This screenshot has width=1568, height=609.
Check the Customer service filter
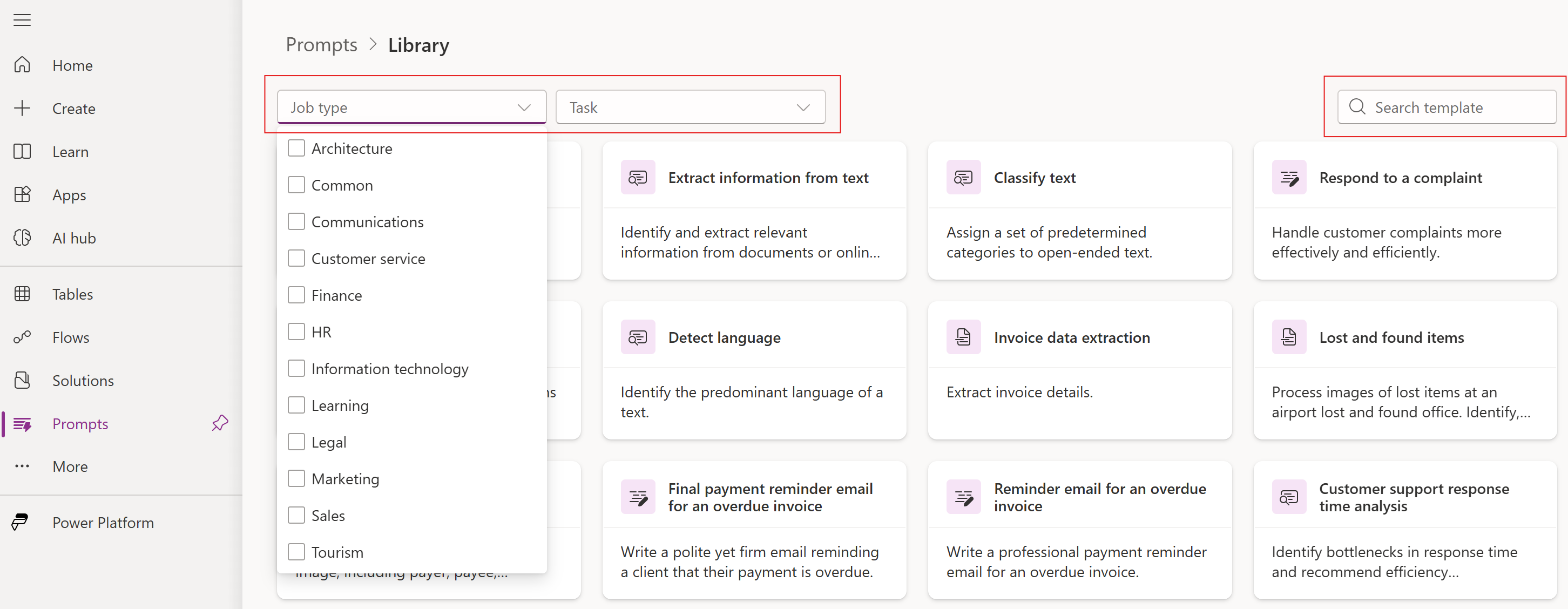(x=296, y=258)
